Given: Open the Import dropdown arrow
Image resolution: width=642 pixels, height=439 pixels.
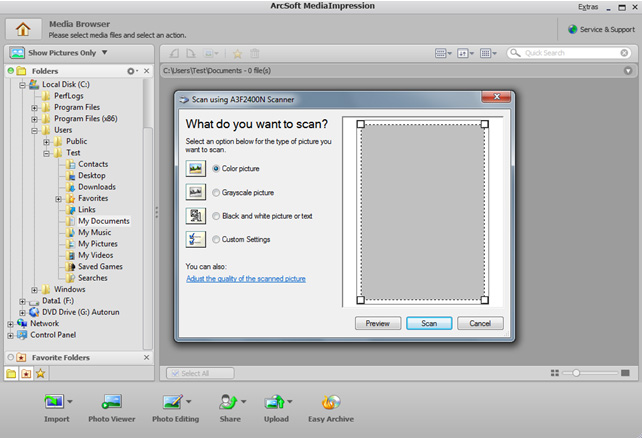Looking at the screenshot, I should (70, 401).
